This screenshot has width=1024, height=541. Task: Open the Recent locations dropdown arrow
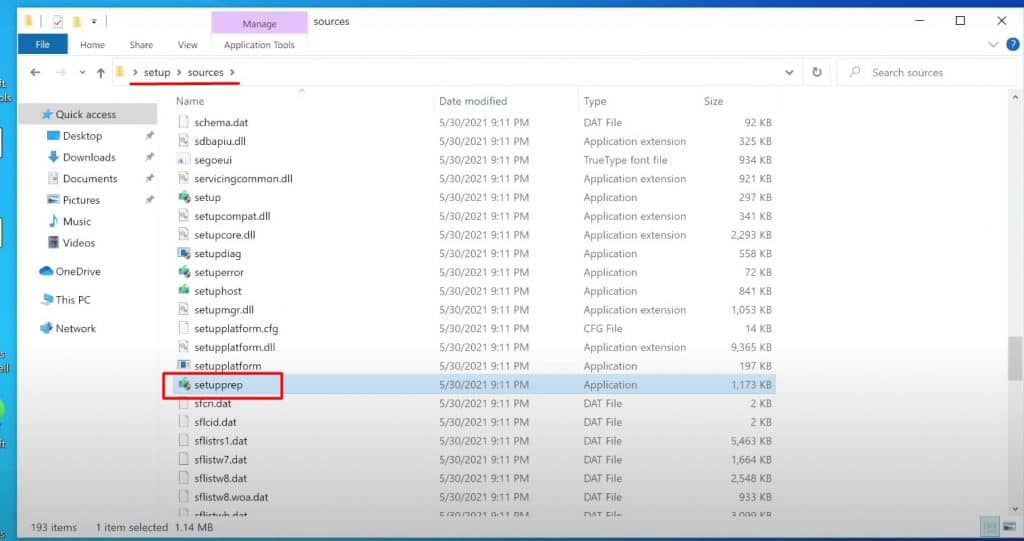(80, 73)
